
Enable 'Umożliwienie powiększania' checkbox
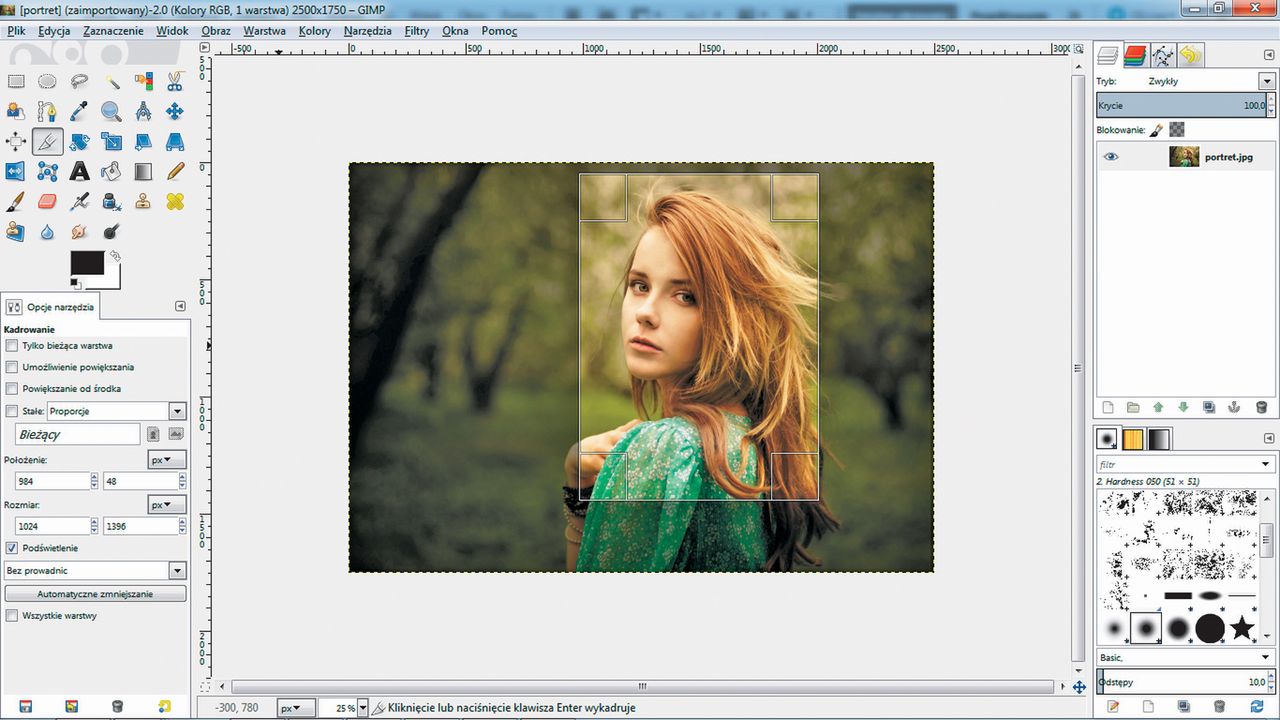(x=12, y=367)
